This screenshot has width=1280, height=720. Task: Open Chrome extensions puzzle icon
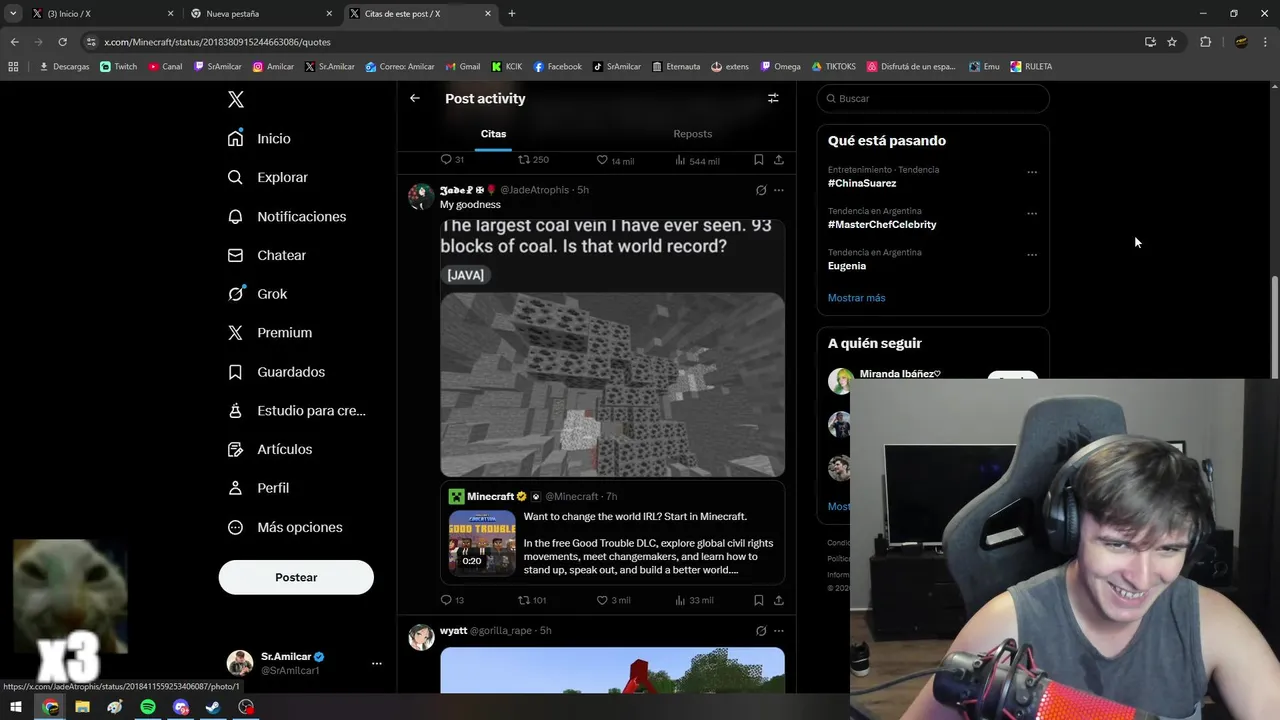1205,42
